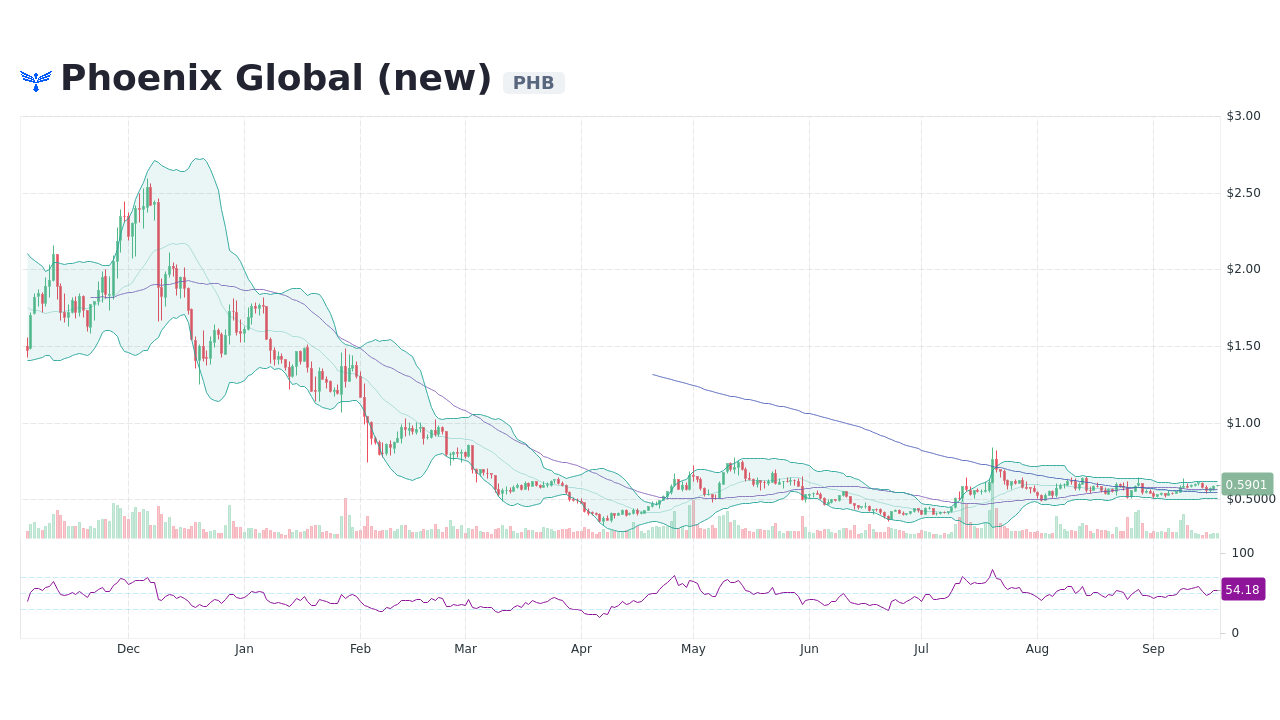Image resolution: width=1280 pixels, height=720 pixels.
Task: Select the Jan date axis label
Action: [244, 649]
